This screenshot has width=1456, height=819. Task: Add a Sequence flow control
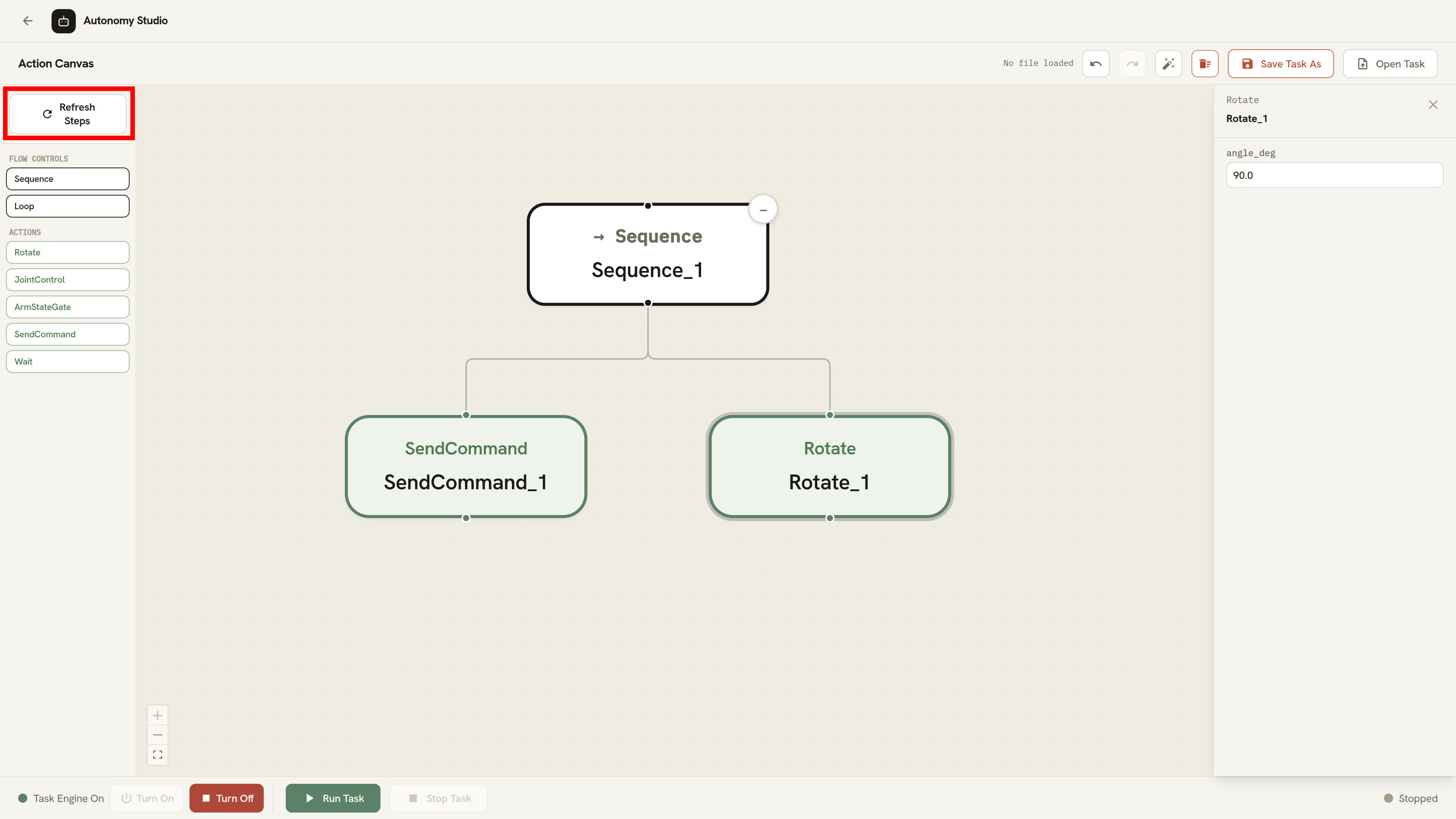point(68,179)
